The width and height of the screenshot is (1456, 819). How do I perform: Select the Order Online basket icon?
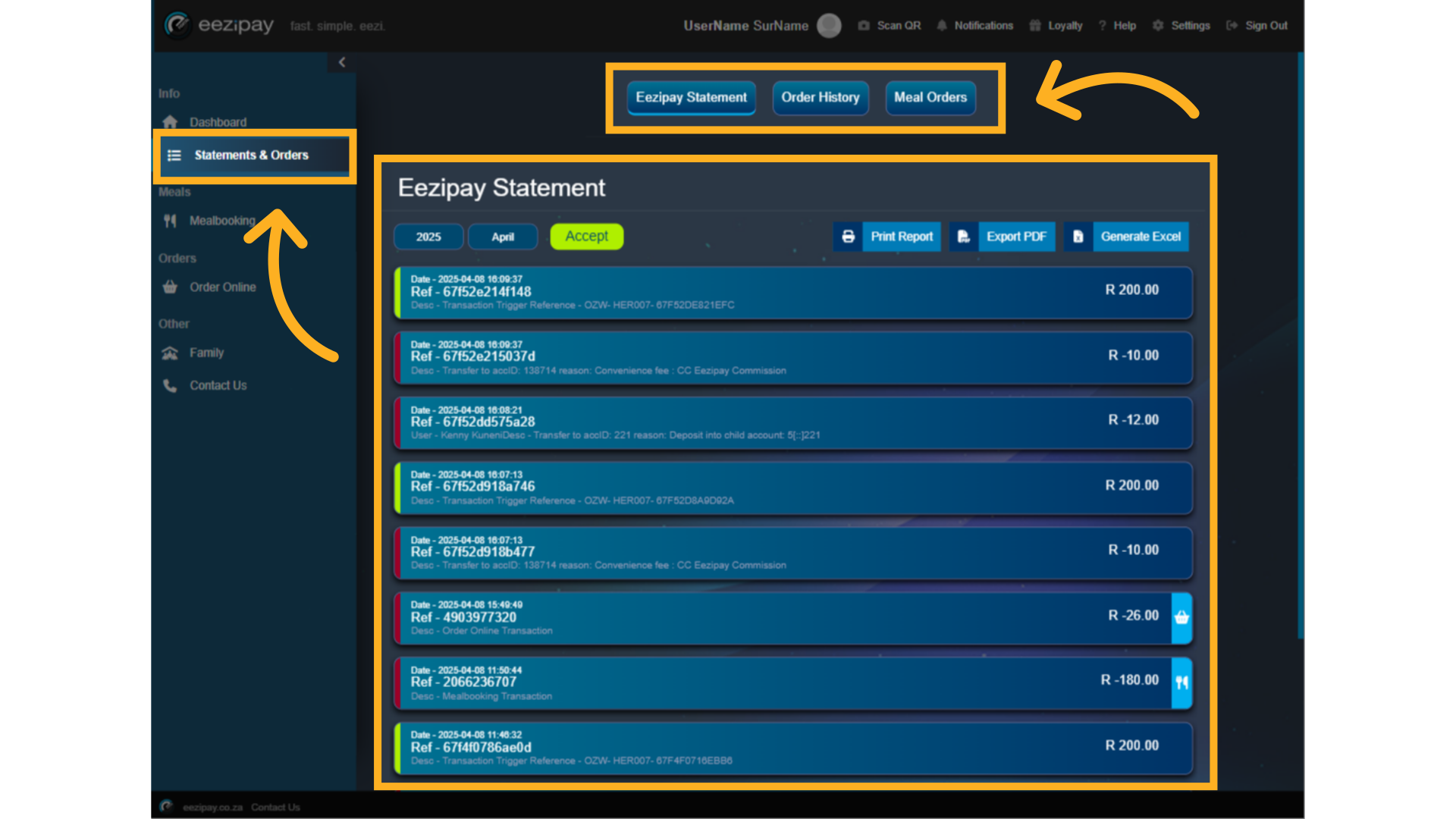click(170, 287)
